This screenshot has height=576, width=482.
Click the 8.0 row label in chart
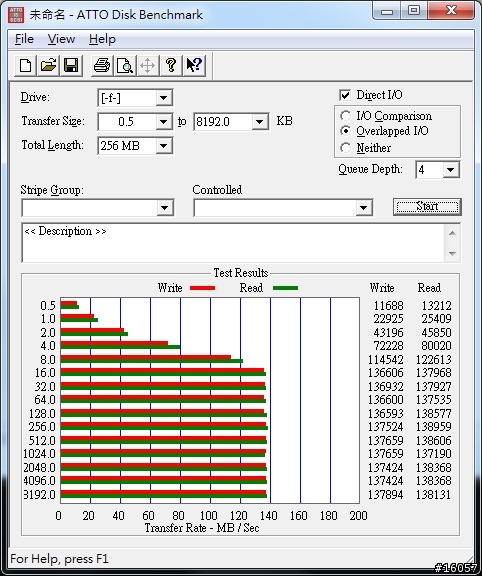click(48, 360)
